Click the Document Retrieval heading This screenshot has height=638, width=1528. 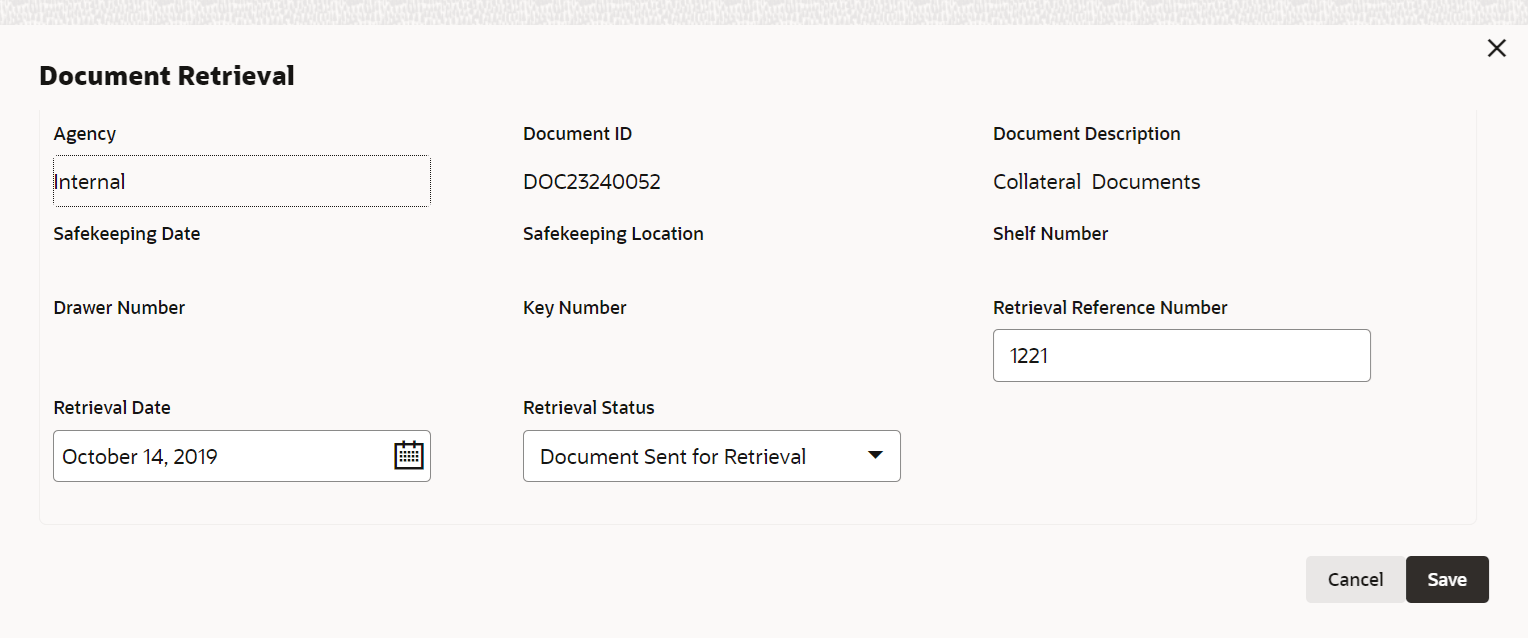coord(167,76)
